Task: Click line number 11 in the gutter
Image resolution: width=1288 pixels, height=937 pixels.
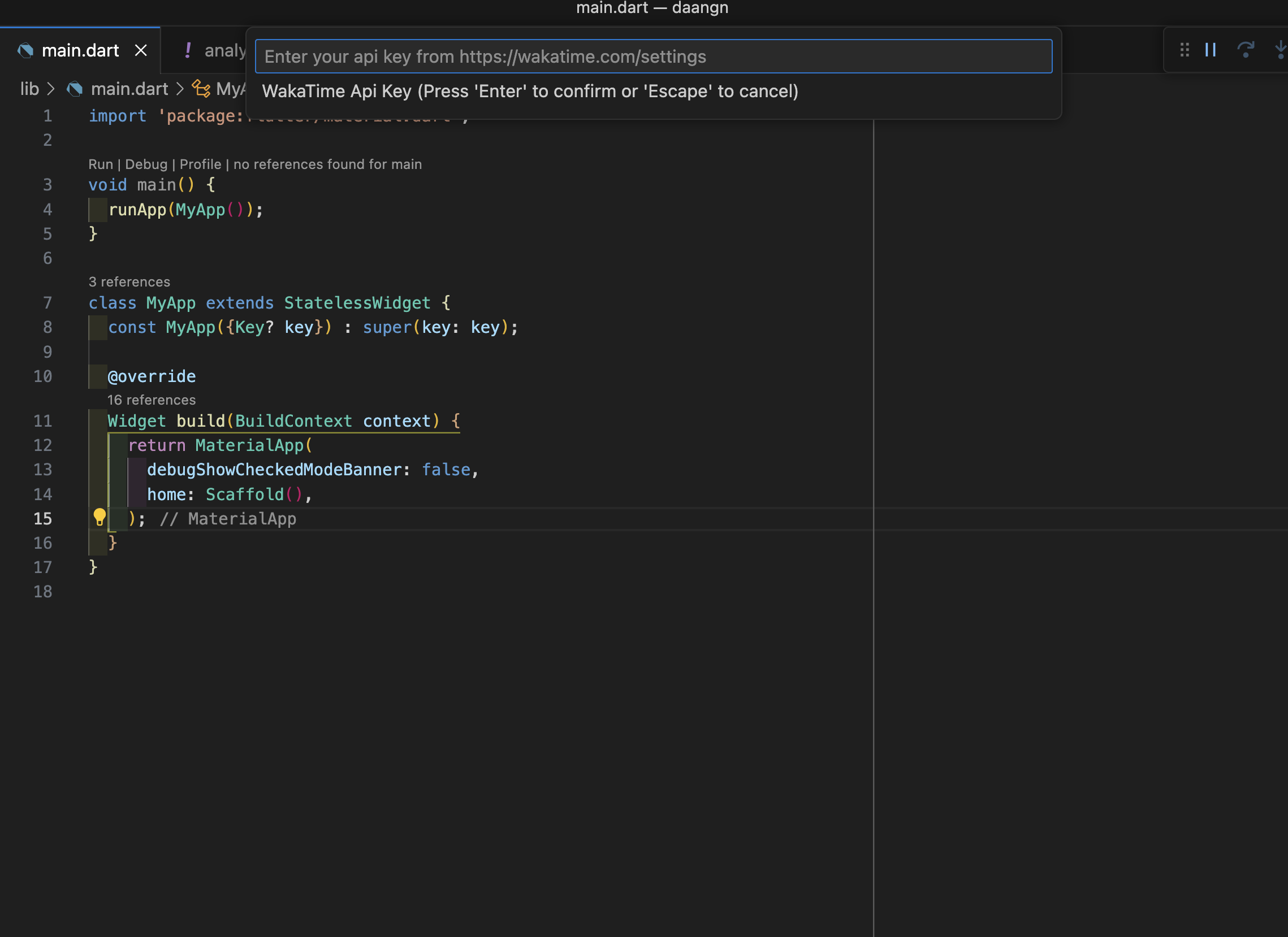Action: tap(42, 421)
